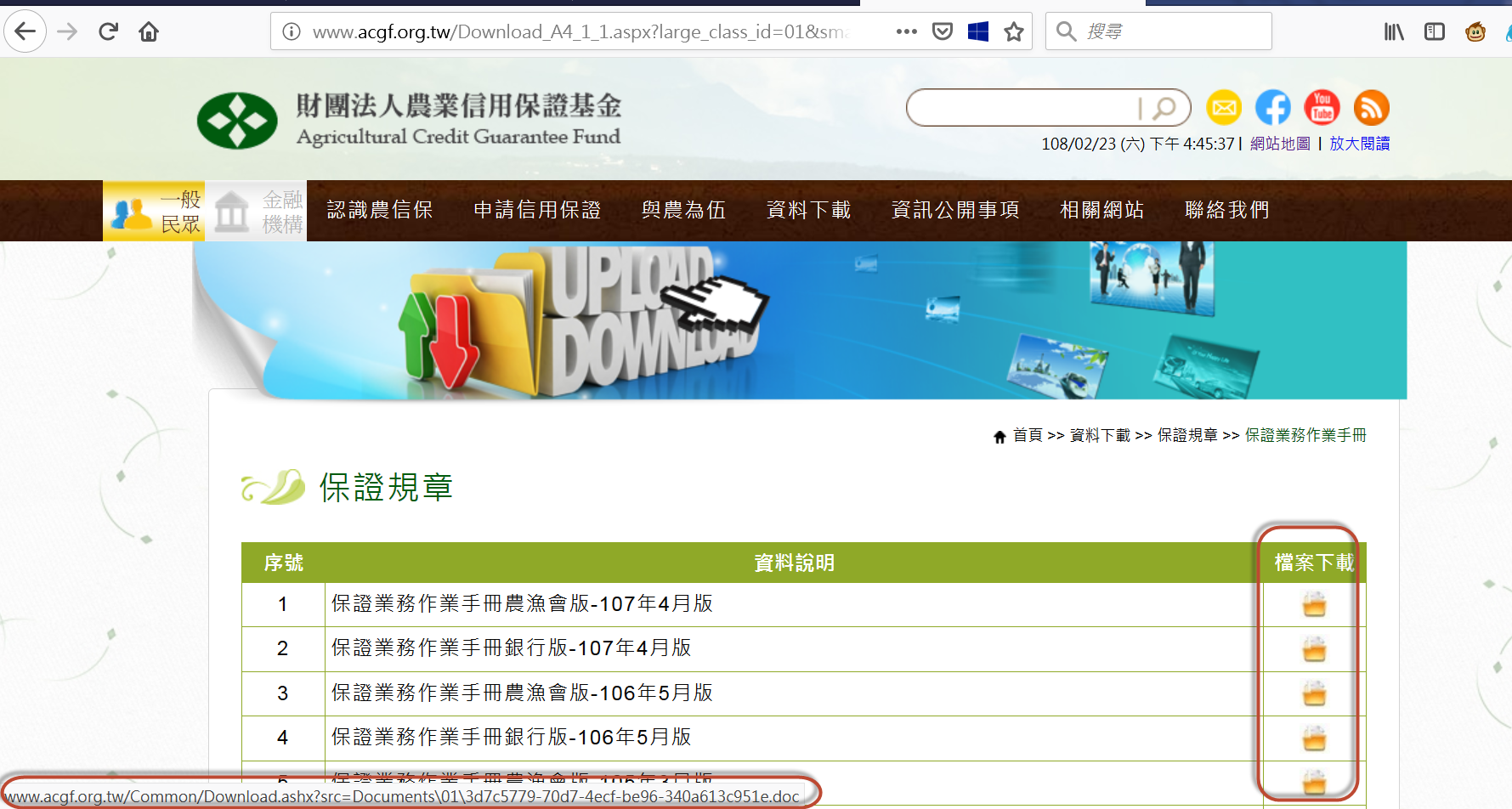Download file for row 4 銀行版-106年5月版
Viewport: 1512px width, 809px height.
tap(1314, 738)
